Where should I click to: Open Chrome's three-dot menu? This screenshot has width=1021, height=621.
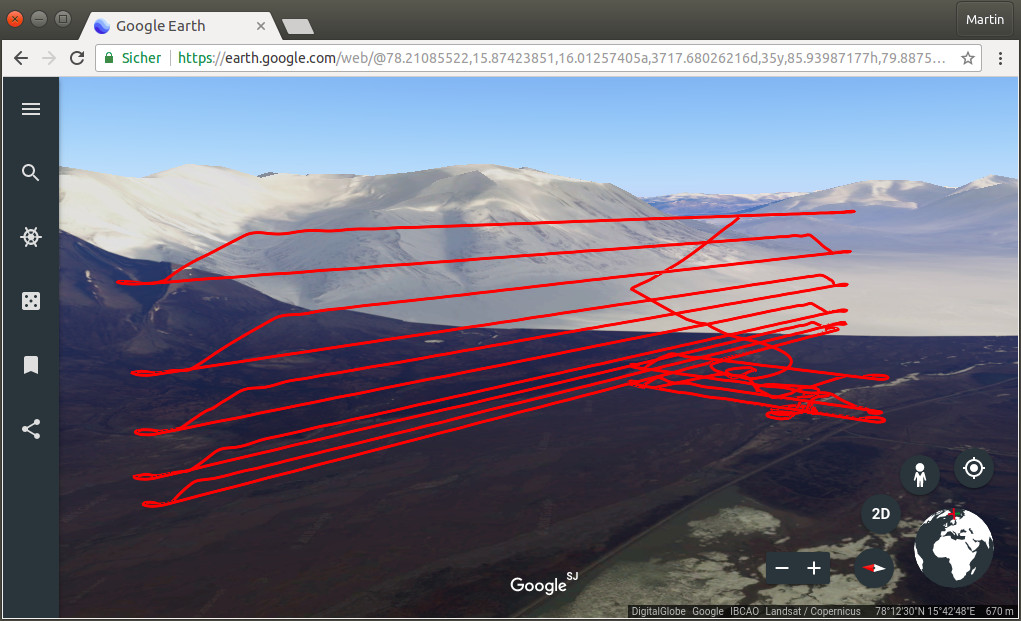[x=1000, y=58]
